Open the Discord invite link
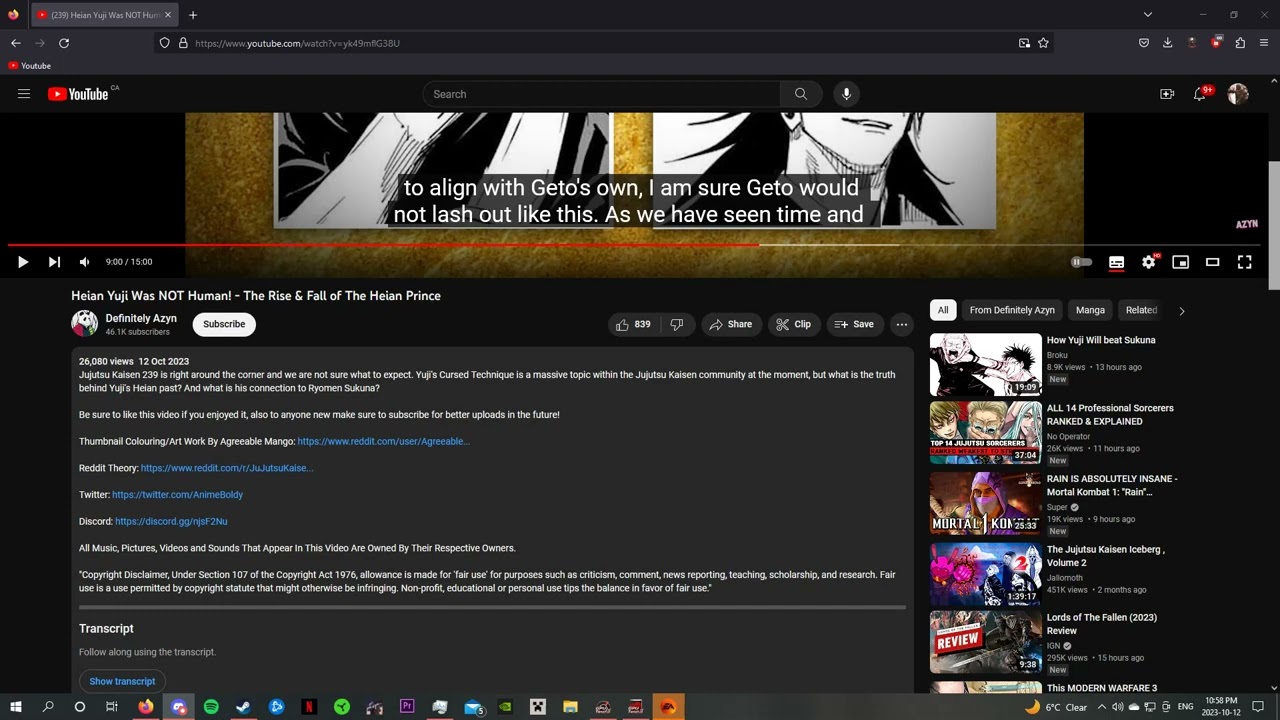Image resolution: width=1280 pixels, height=720 pixels. 171,522
